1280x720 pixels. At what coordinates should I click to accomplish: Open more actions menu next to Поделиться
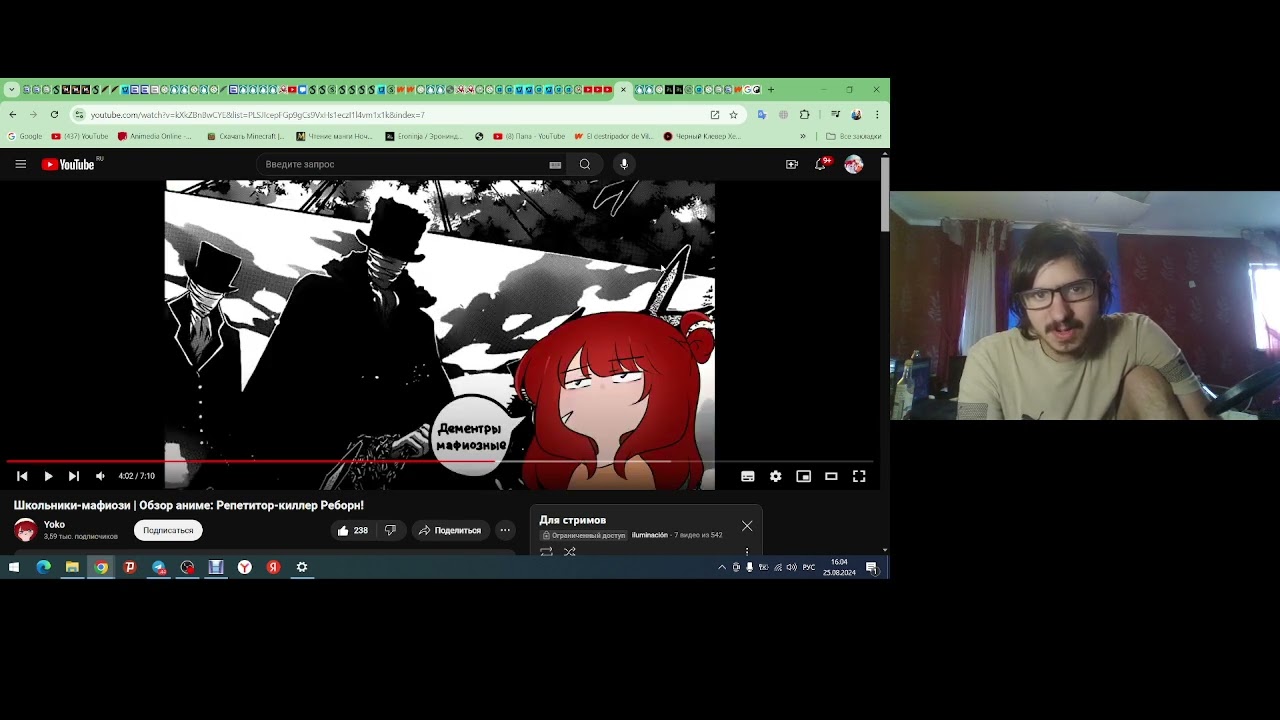coord(505,530)
